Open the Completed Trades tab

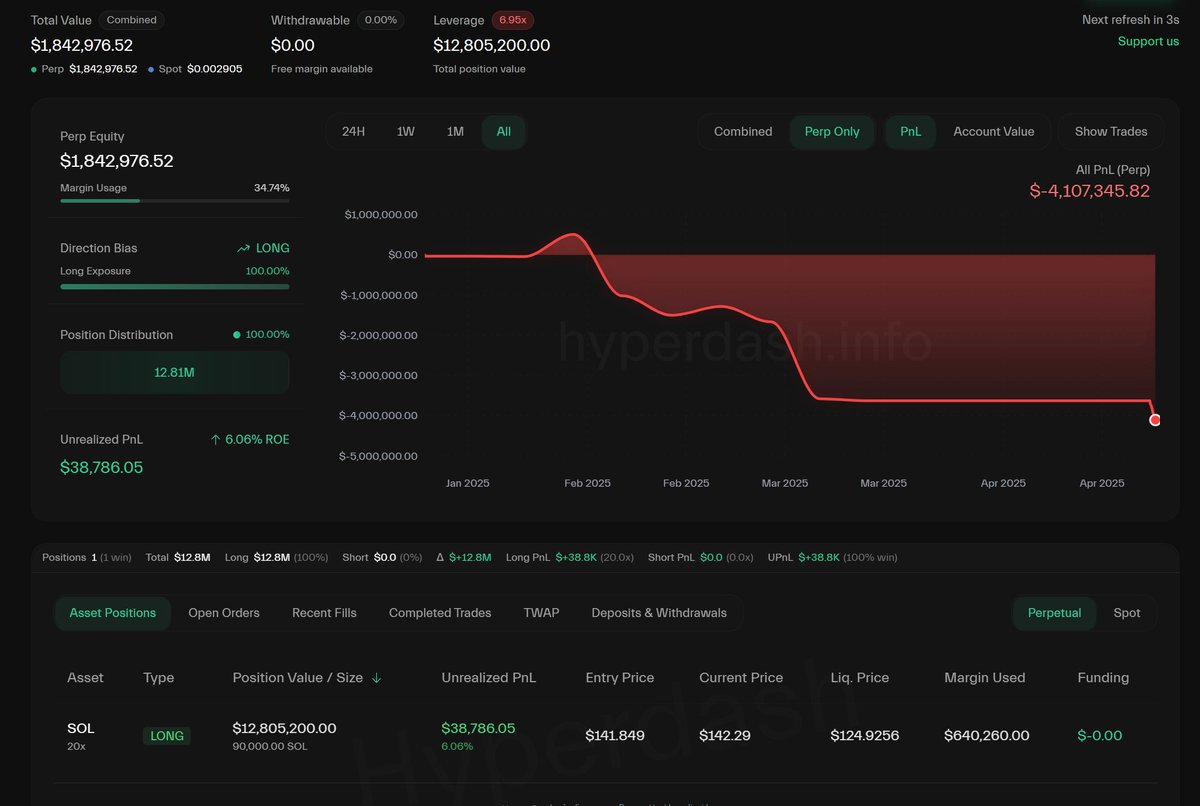(x=440, y=613)
